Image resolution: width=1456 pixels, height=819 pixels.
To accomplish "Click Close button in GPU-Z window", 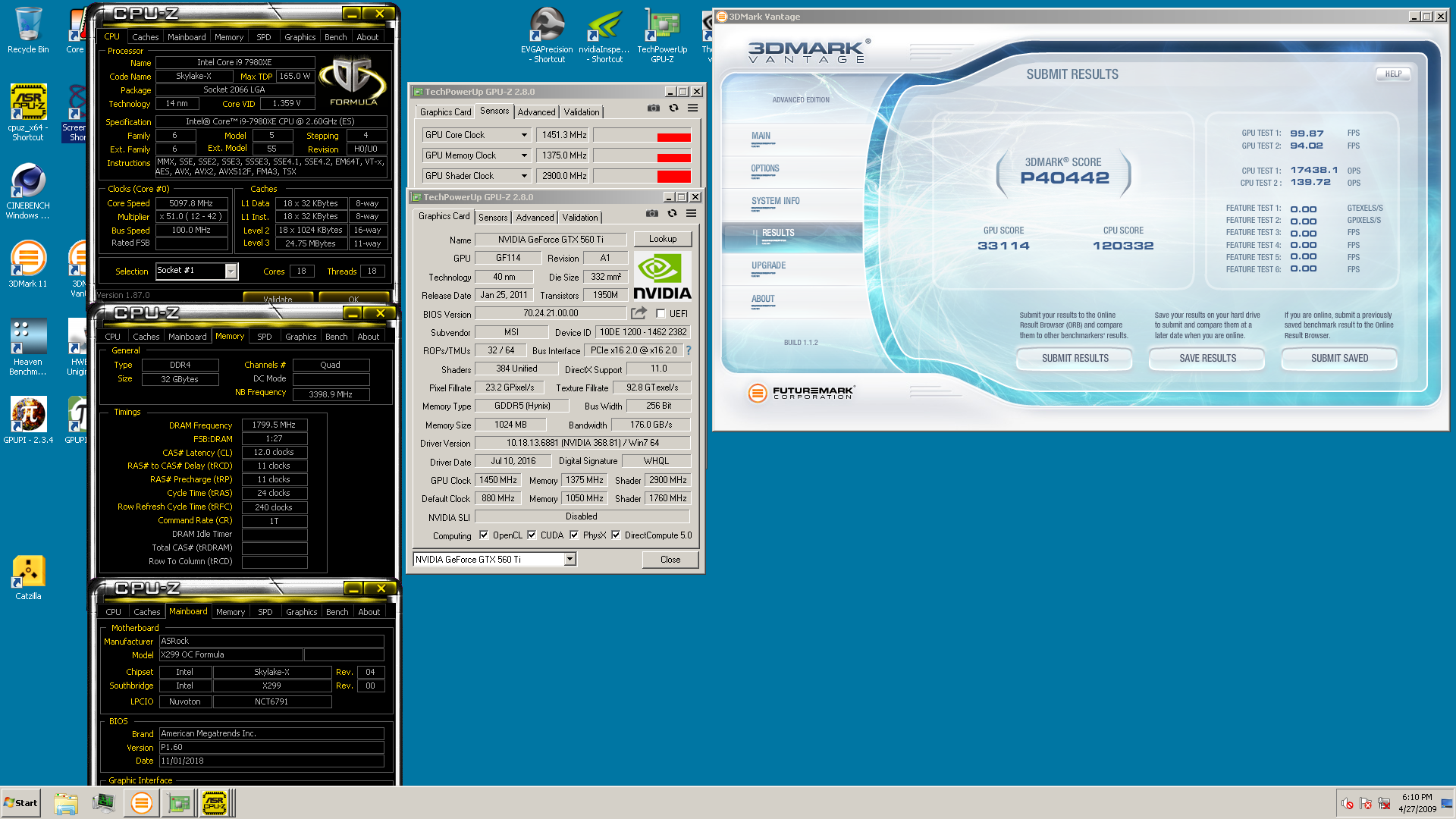I will tap(670, 560).
